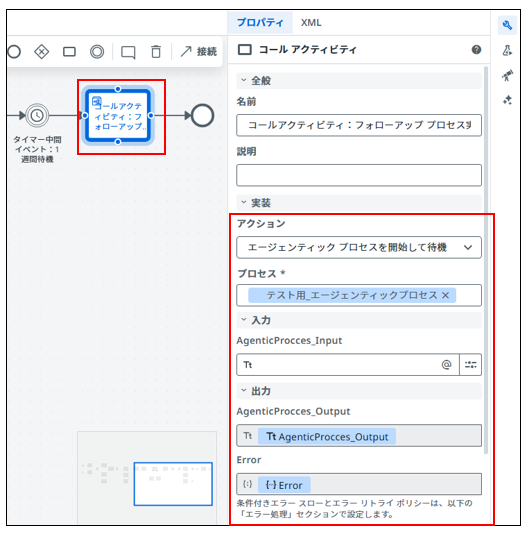This screenshot has width=532, height=535.
Task: Open variable options beside AgenticProcces_Input field
Action: [471, 365]
